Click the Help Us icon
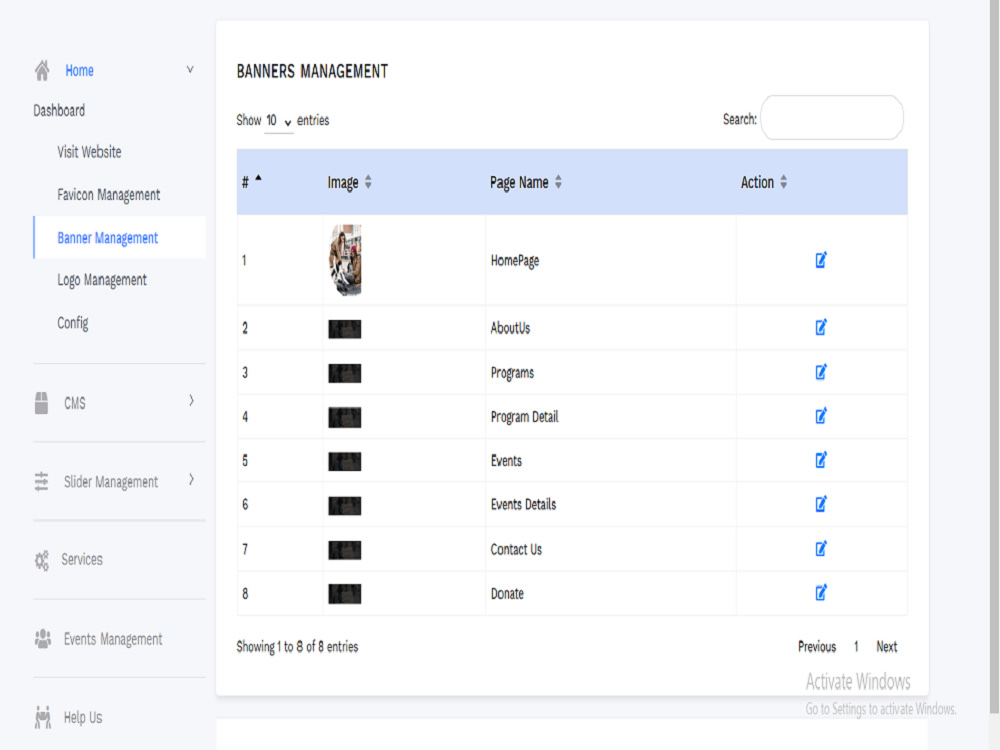Screen dimensions: 1000x750 click(x=43, y=717)
